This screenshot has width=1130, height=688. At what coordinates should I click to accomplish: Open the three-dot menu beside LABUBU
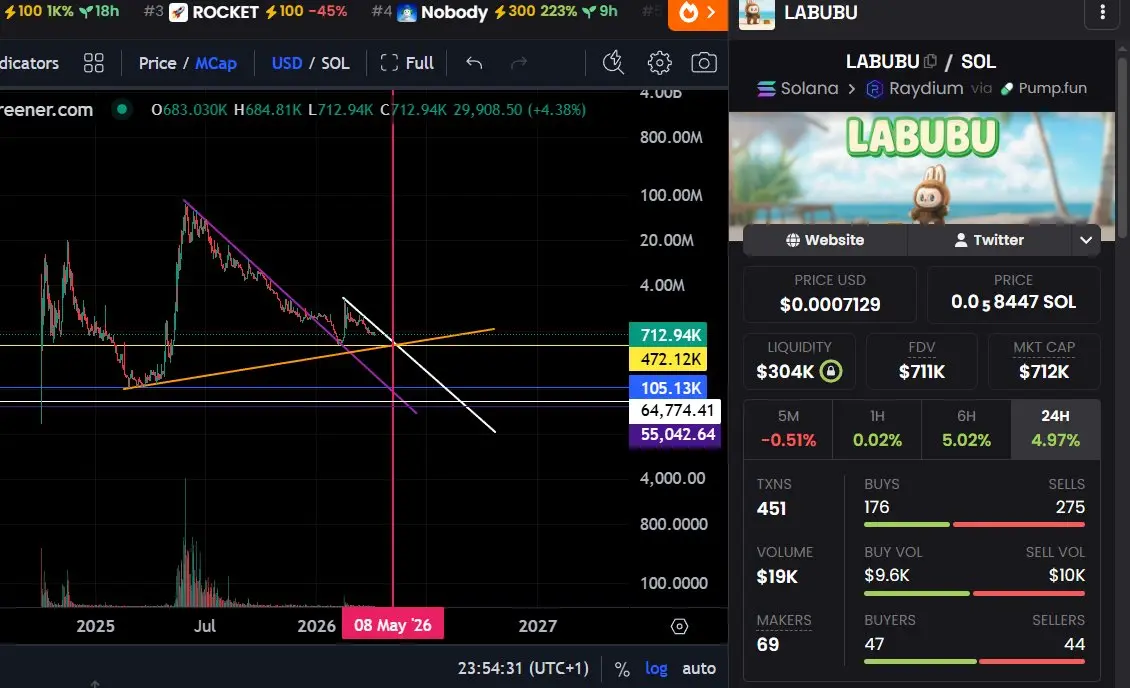coord(1102,12)
